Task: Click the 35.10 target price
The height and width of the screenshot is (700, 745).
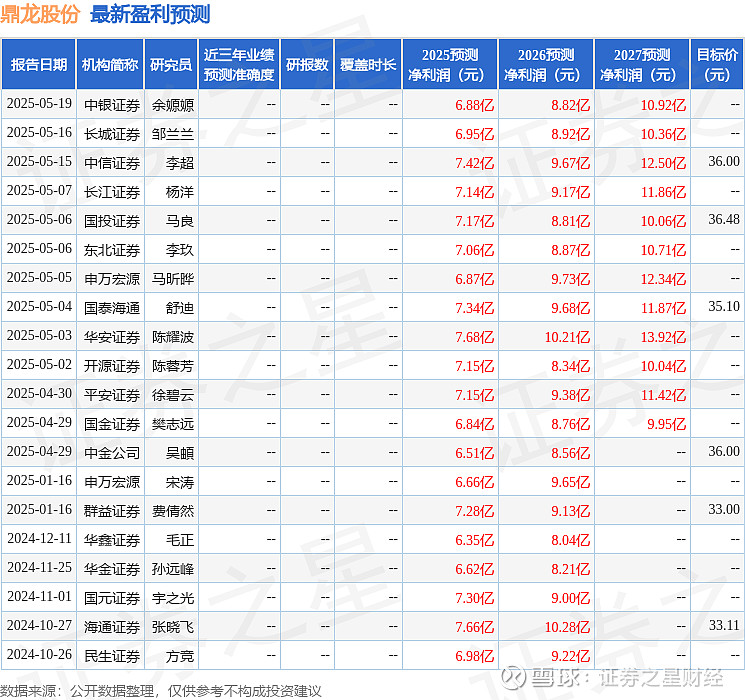Action: tap(724, 307)
